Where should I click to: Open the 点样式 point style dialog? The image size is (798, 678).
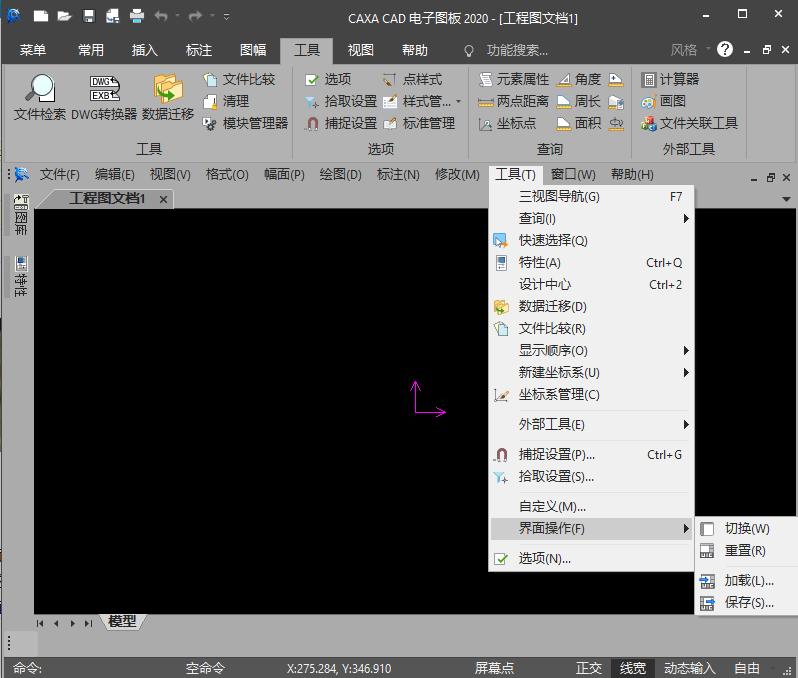[x=412, y=79]
